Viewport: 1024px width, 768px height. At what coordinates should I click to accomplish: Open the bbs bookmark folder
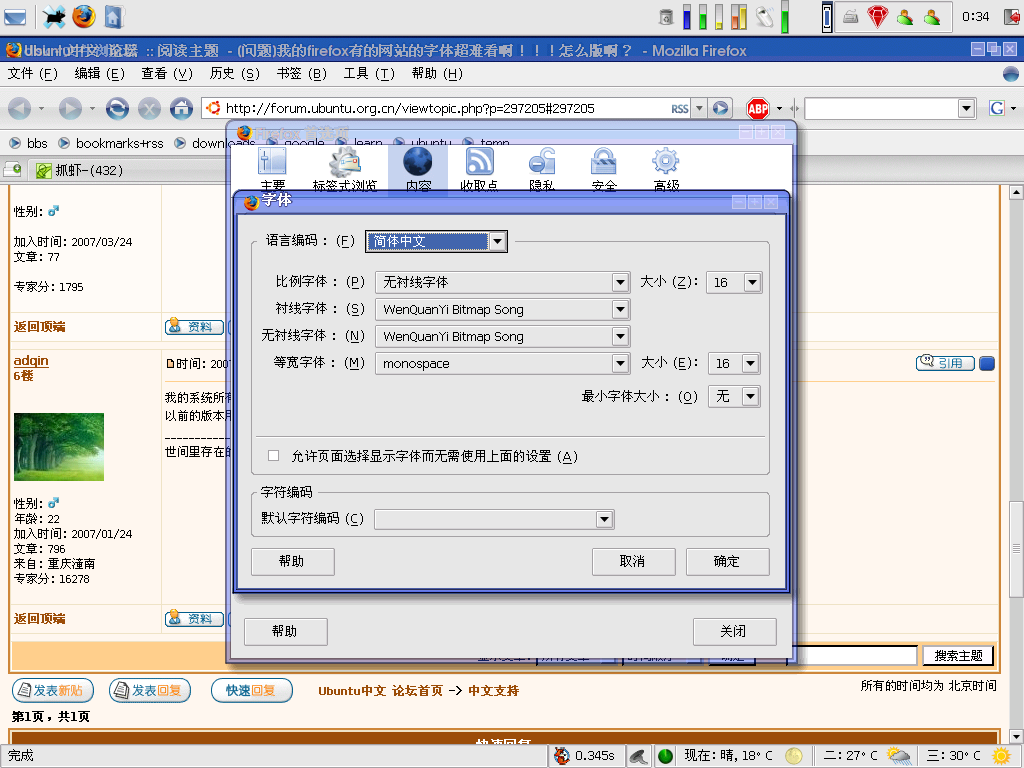(30, 143)
